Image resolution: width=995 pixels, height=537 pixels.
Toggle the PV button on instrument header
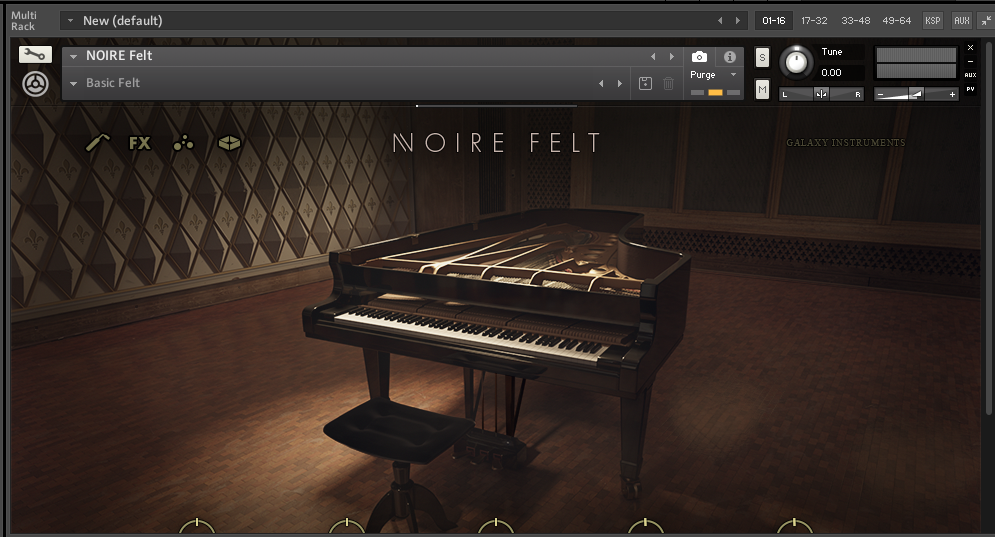(970, 89)
